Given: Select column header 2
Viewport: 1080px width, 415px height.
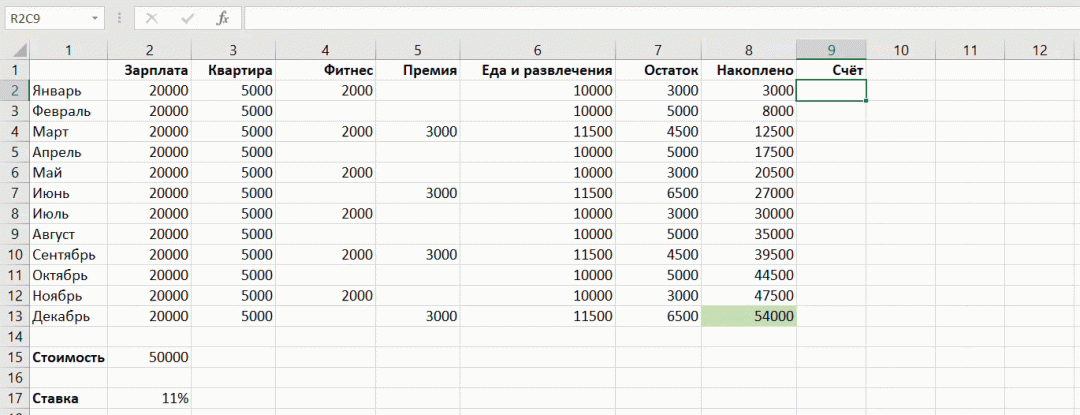Looking at the screenshot, I should pyautogui.click(x=149, y=50).
